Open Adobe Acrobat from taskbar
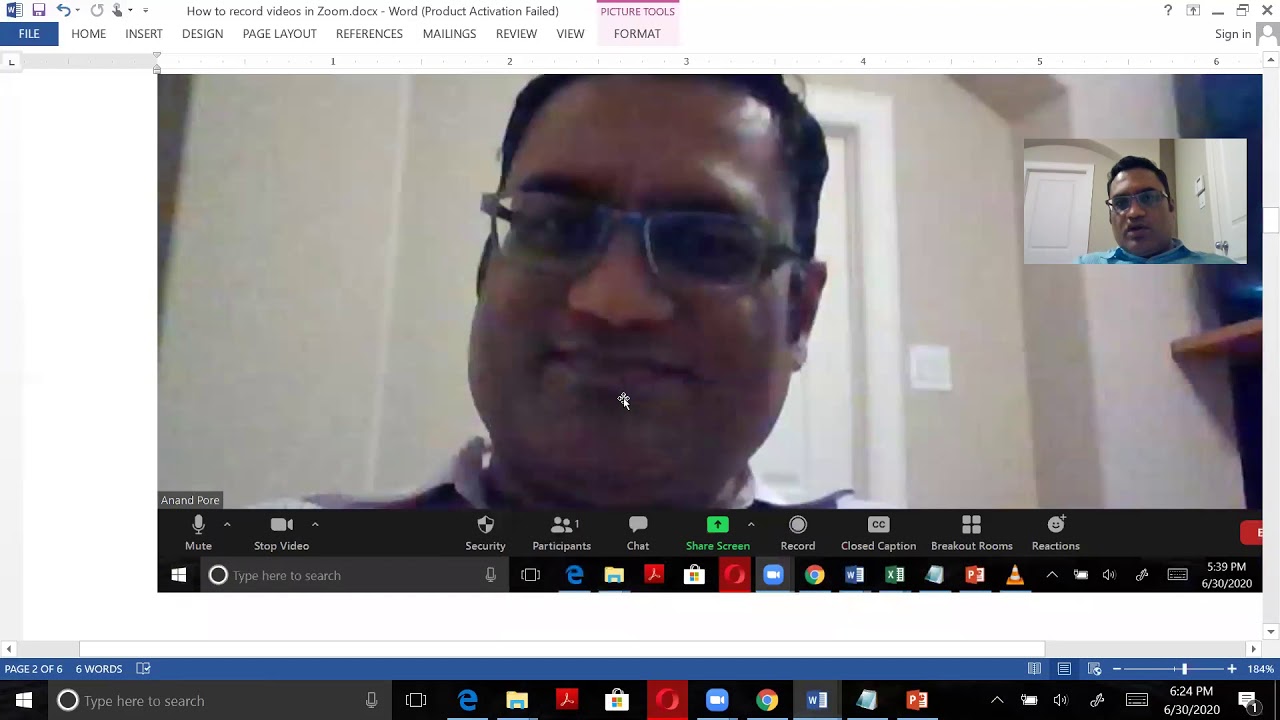1280x720 pixels. (567, 700)
